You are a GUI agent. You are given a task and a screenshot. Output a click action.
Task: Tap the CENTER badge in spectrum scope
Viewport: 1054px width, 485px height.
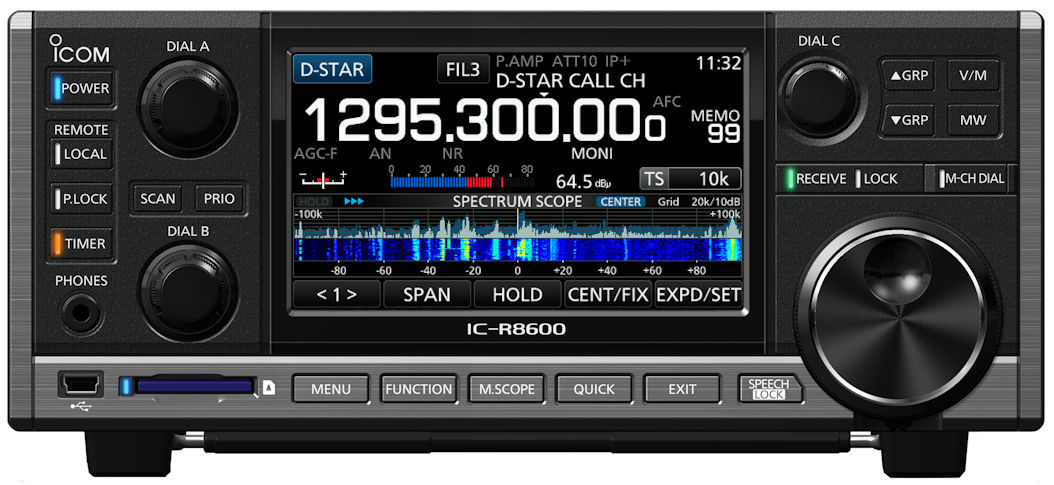coord(620,202)
